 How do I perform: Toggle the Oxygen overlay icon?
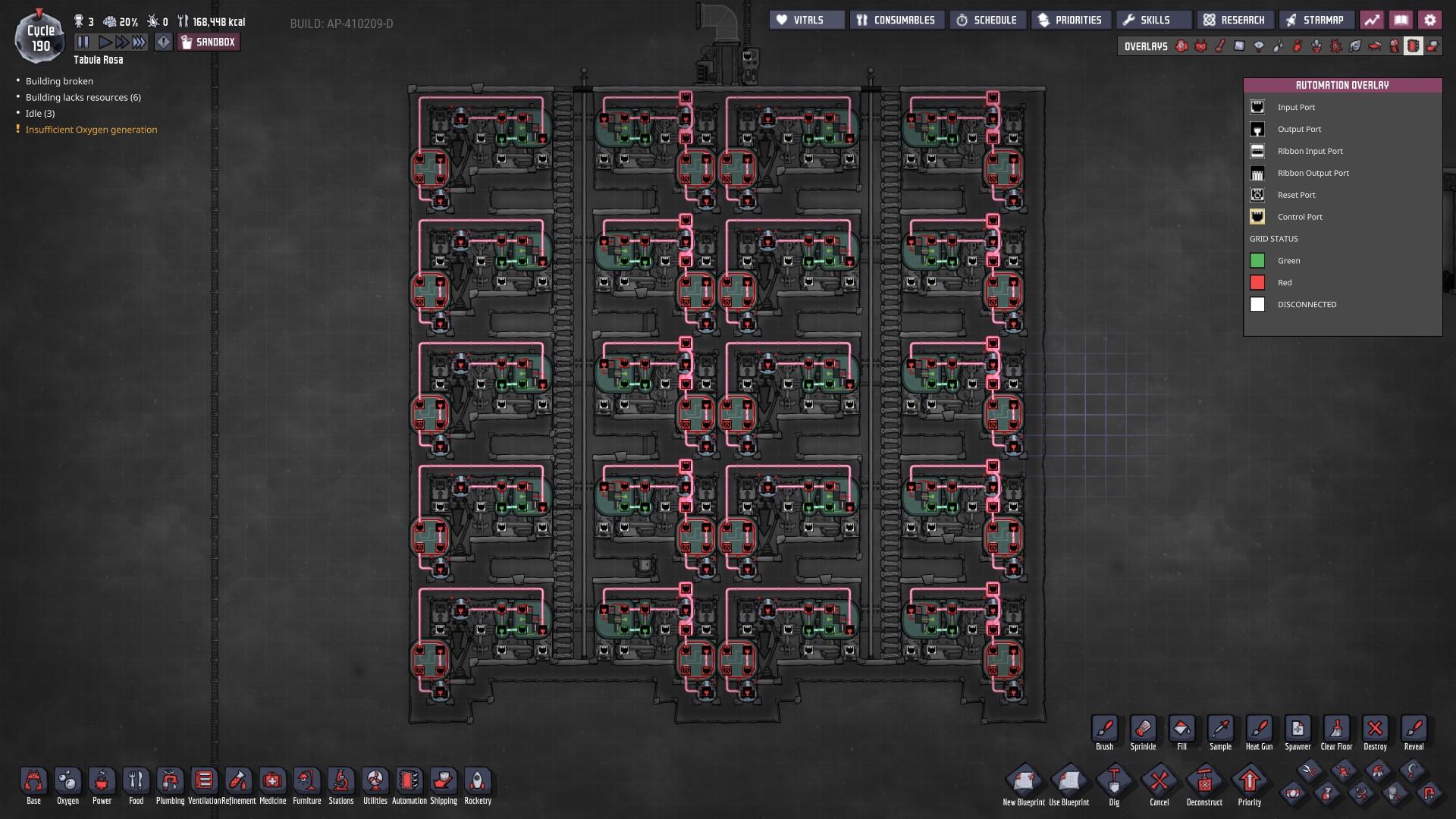pos(1181,46)
